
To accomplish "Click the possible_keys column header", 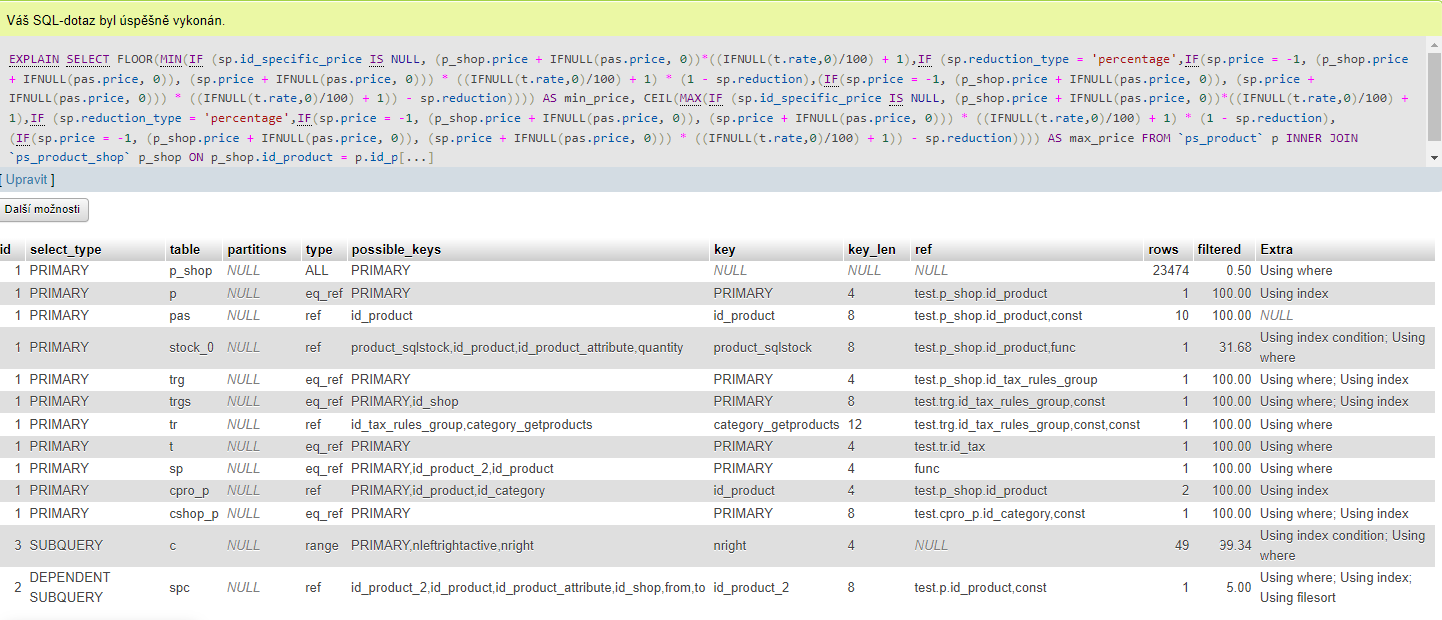I will pyautogui.click(x=396, y=249).
